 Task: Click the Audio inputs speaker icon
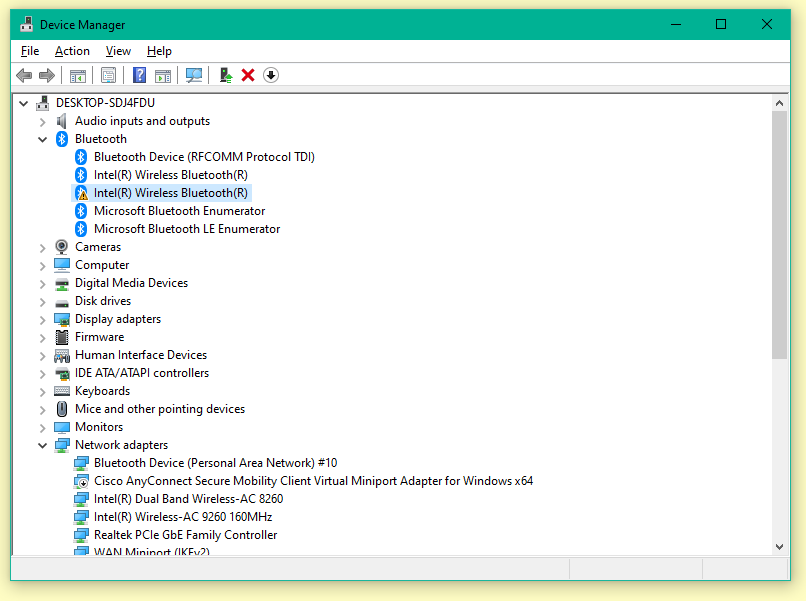point(62,121)
